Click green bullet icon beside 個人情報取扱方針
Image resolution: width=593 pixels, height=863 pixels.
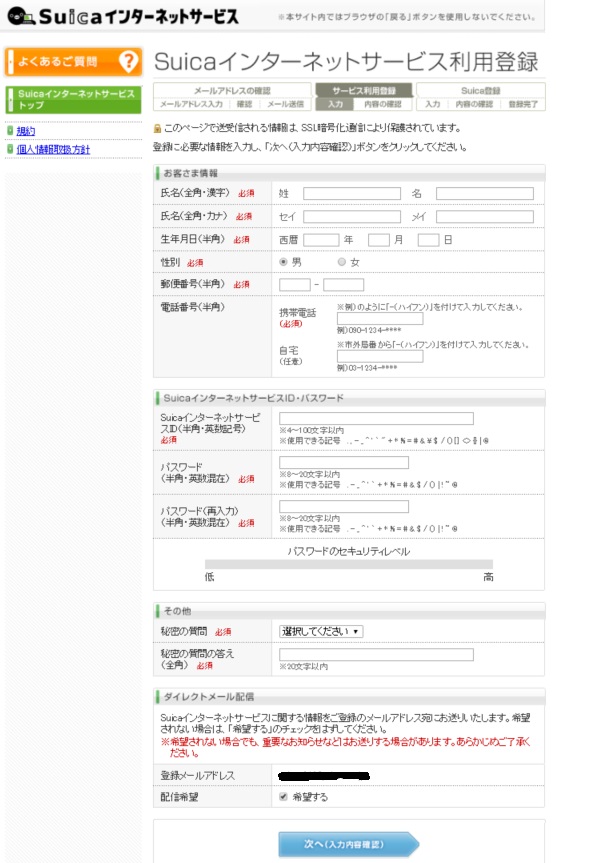pos(10,149)
